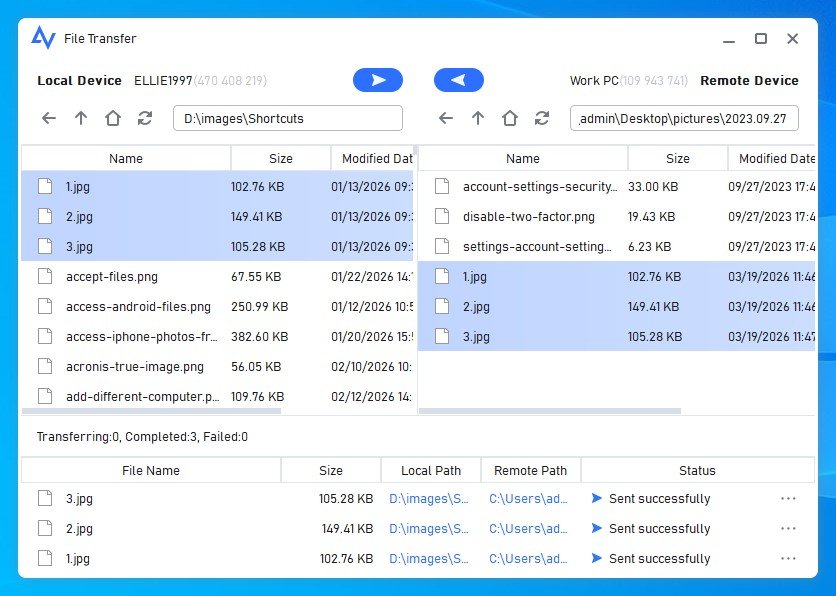Select accept-files.png in local list

[112, 277]
